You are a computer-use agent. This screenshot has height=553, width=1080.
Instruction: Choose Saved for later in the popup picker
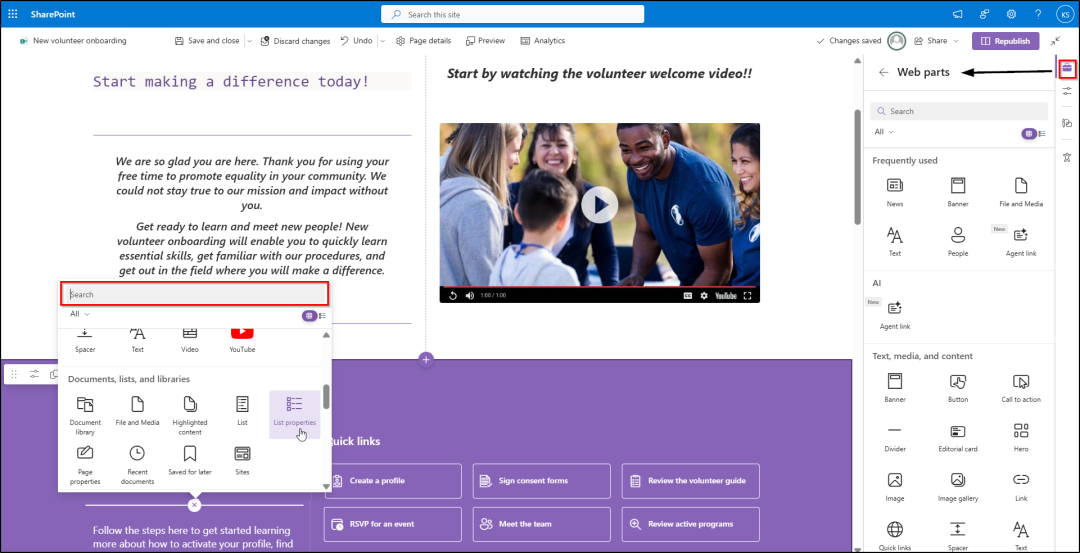click(x=190, y=461)
